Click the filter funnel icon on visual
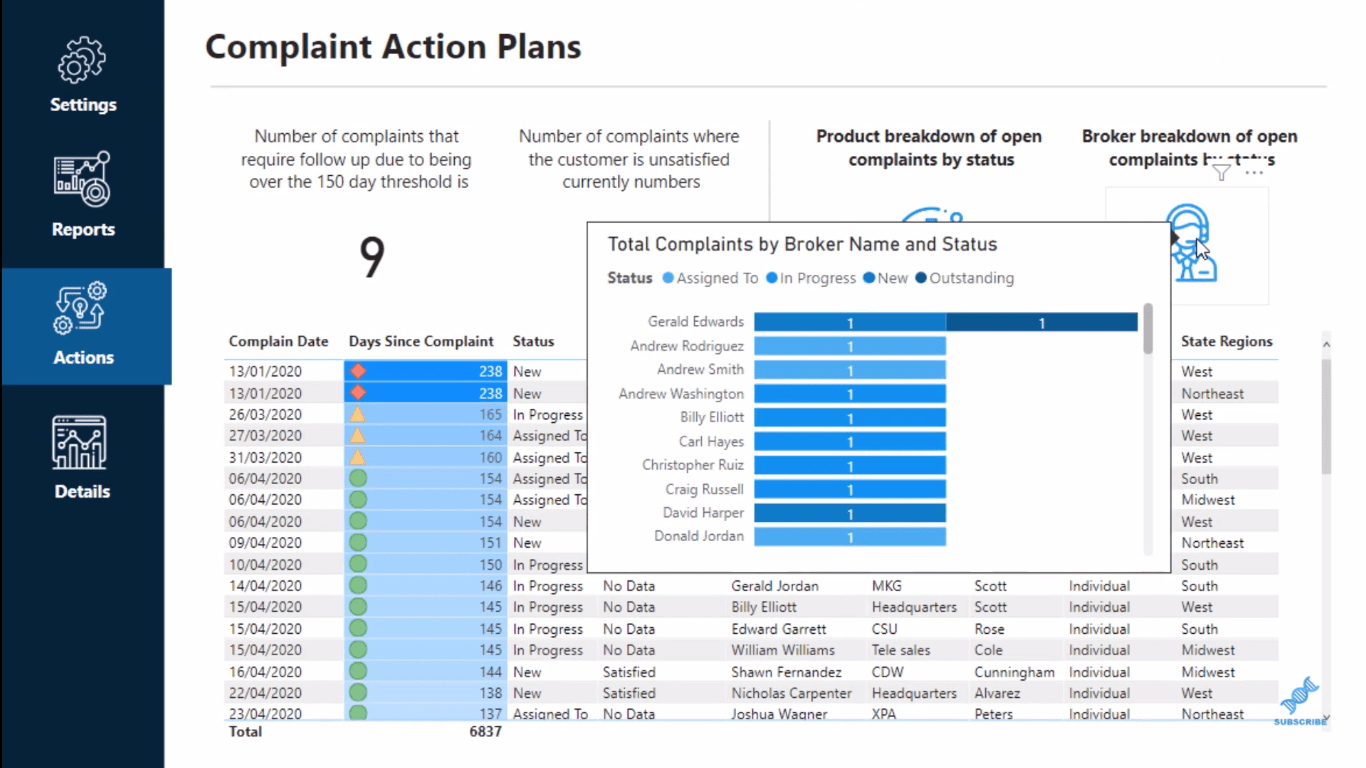Screen dimensions: 1366x768 1221,173
